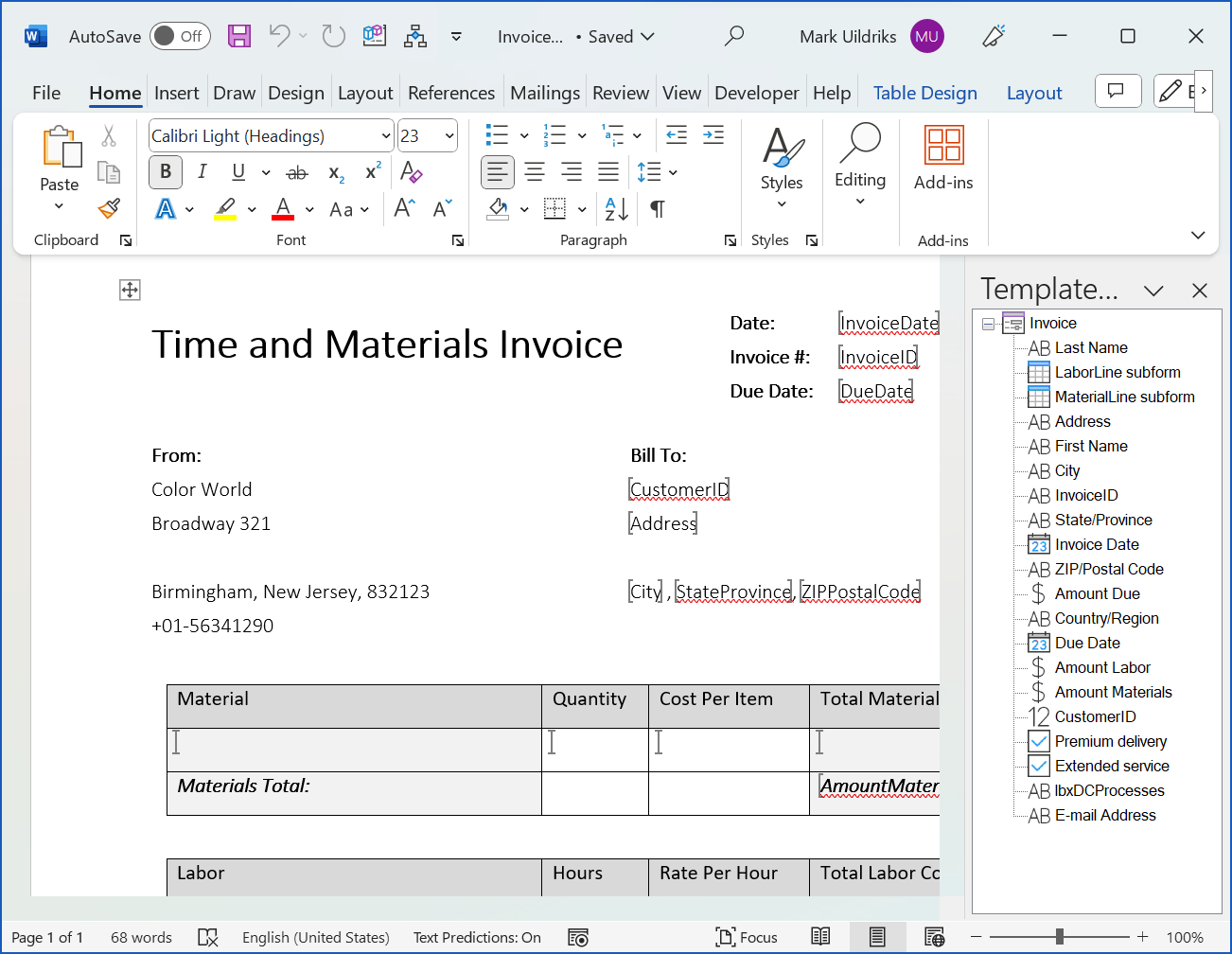Image resolution: width=1232 pixels, height=954 pixels.
Task: Uncheck the Premium delivery field
Action: click(1041, 741)
